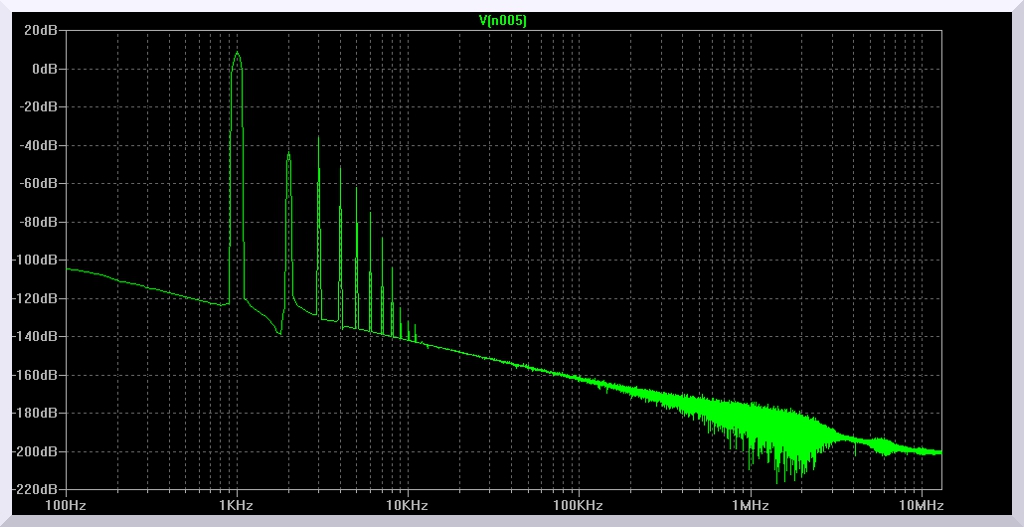Click the V(n005) trace label
Image resolution: width=1024 pixels, height=527 pixels.
tap(504, 19)
